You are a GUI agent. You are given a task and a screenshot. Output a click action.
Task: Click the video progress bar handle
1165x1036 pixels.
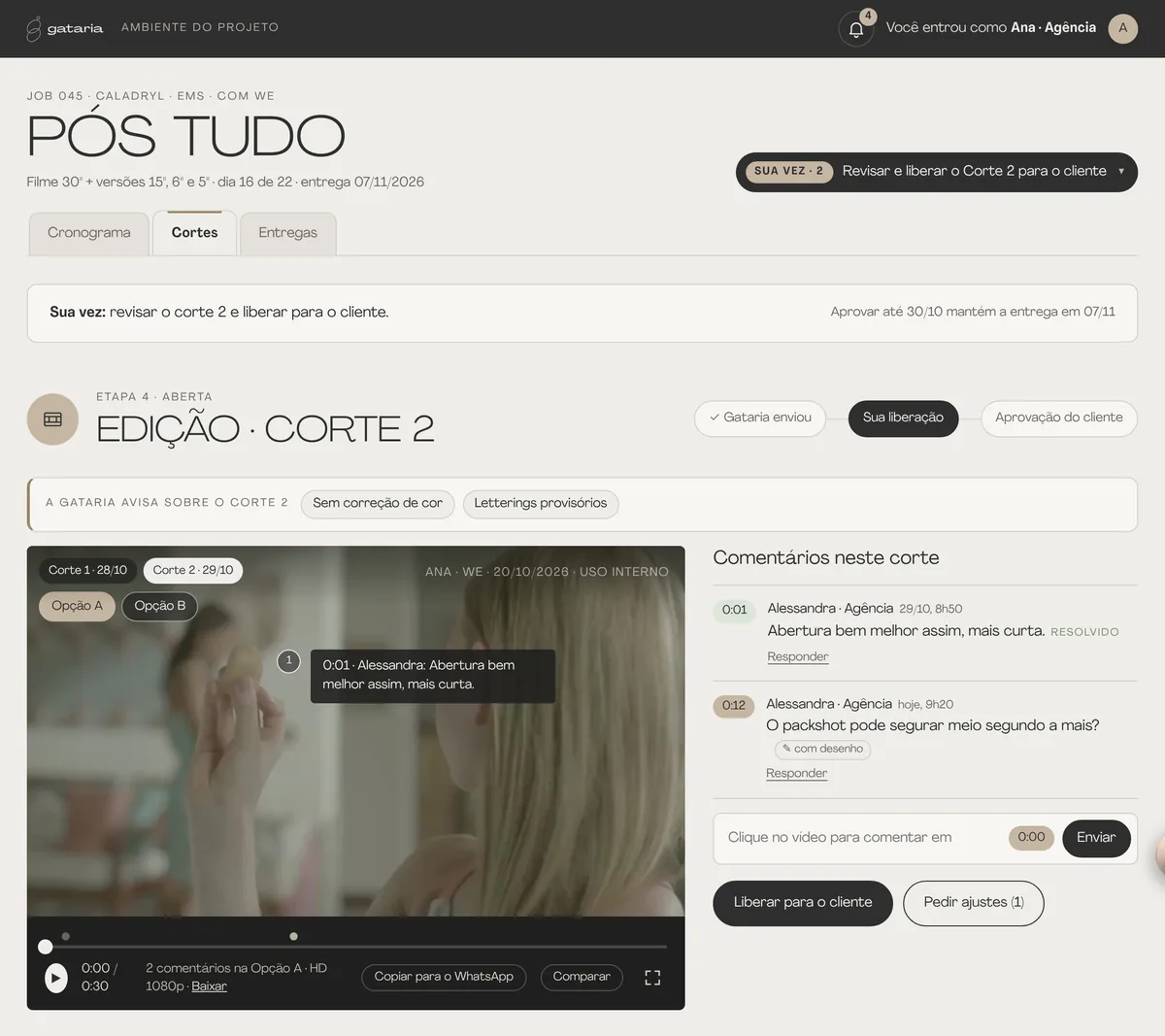pyautogui.click(x=46, y=947)
